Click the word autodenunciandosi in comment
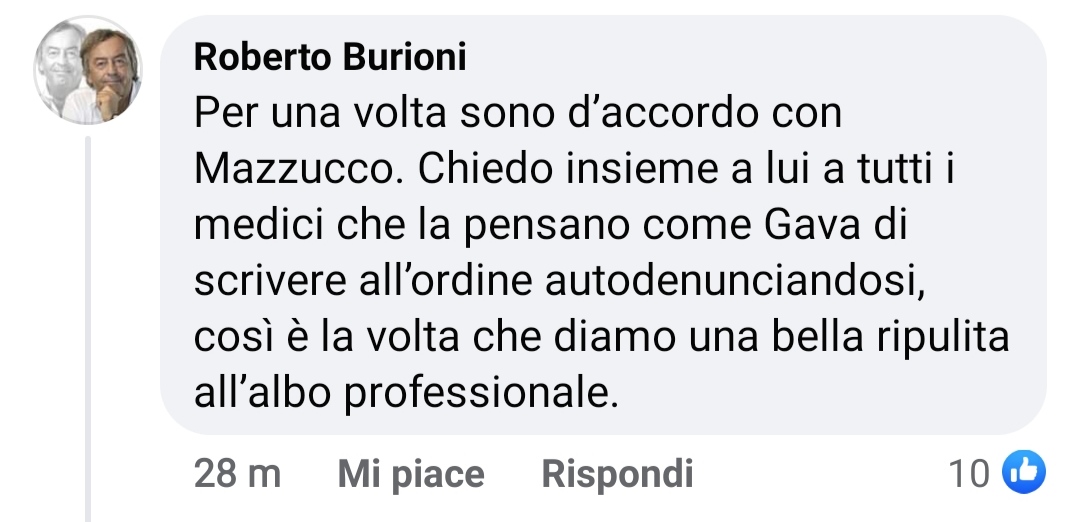Image resolution: width=1080 pixels, height=522 pixels. (735, 281)
